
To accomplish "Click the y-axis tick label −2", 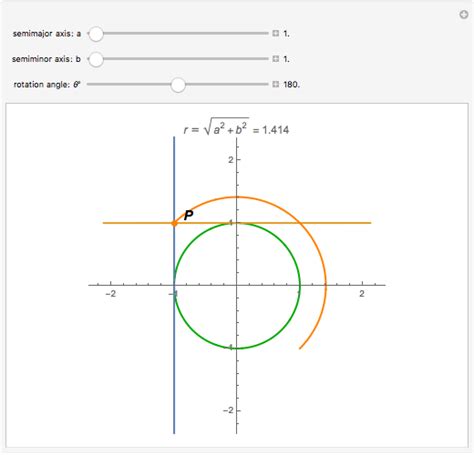I will pos(228,410).
